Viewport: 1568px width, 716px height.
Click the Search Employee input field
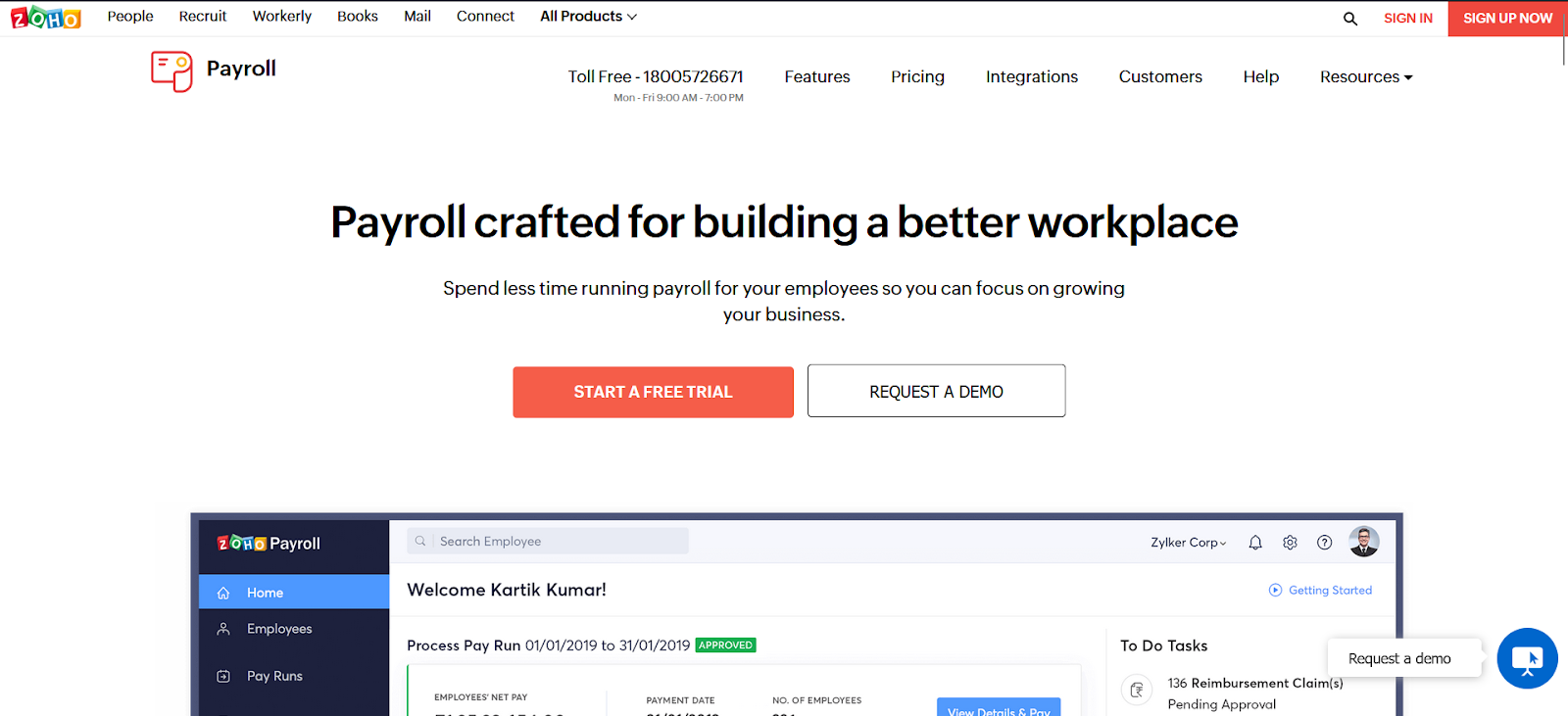point(548,541)
